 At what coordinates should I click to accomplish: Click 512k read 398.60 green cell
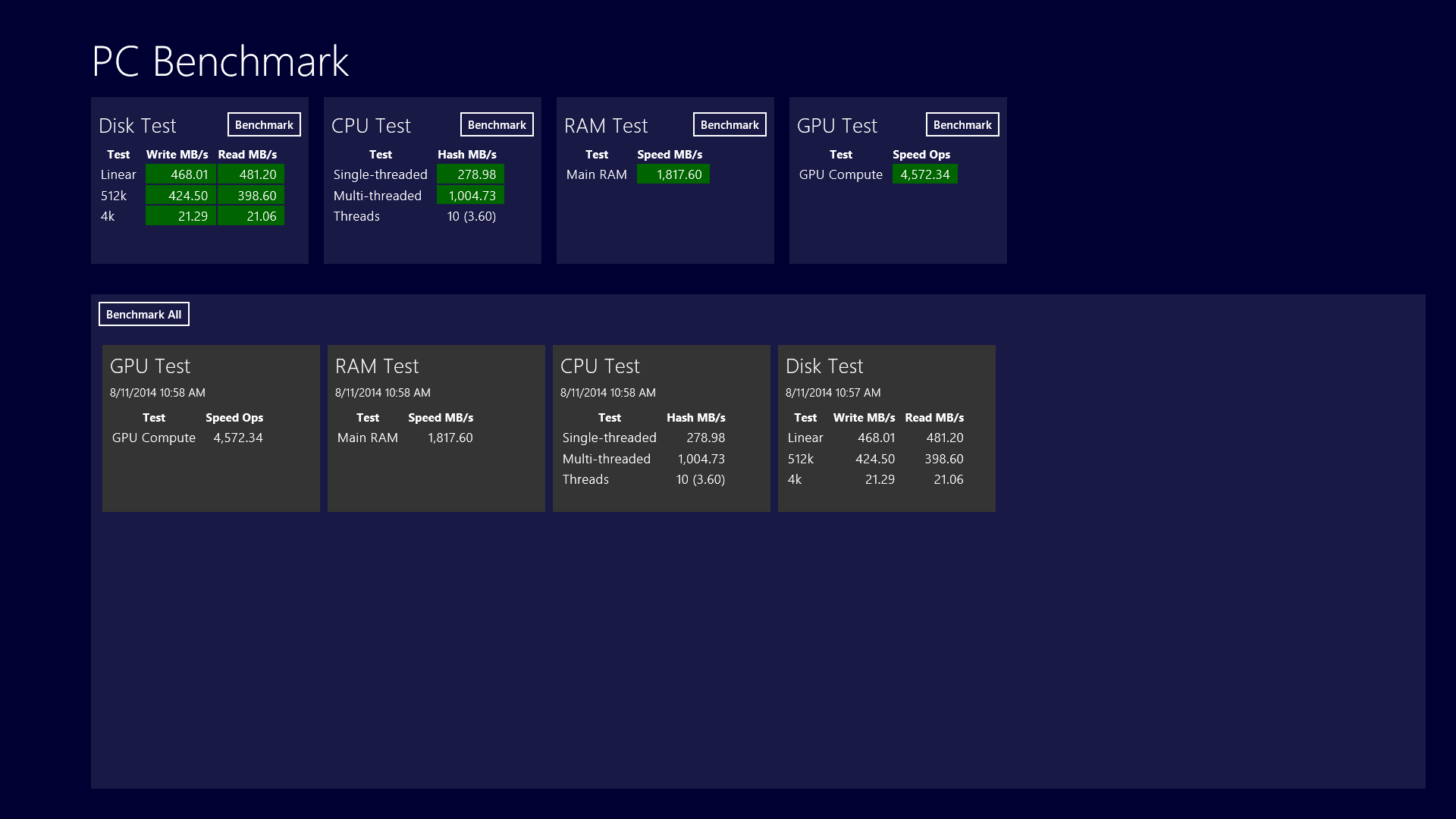(251, 196)
